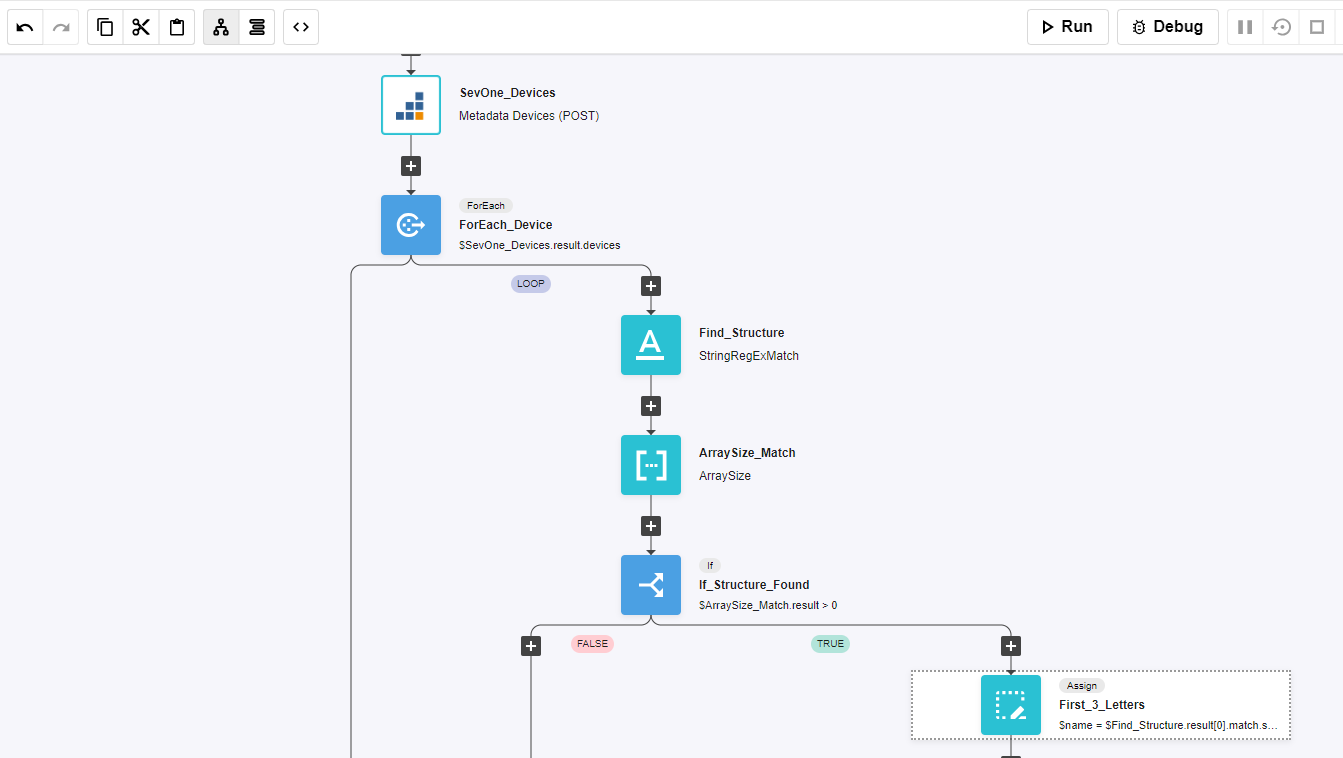Click the restart execution icon
This screenshot has height=758, width=1343.
[x=1281, y=27]
